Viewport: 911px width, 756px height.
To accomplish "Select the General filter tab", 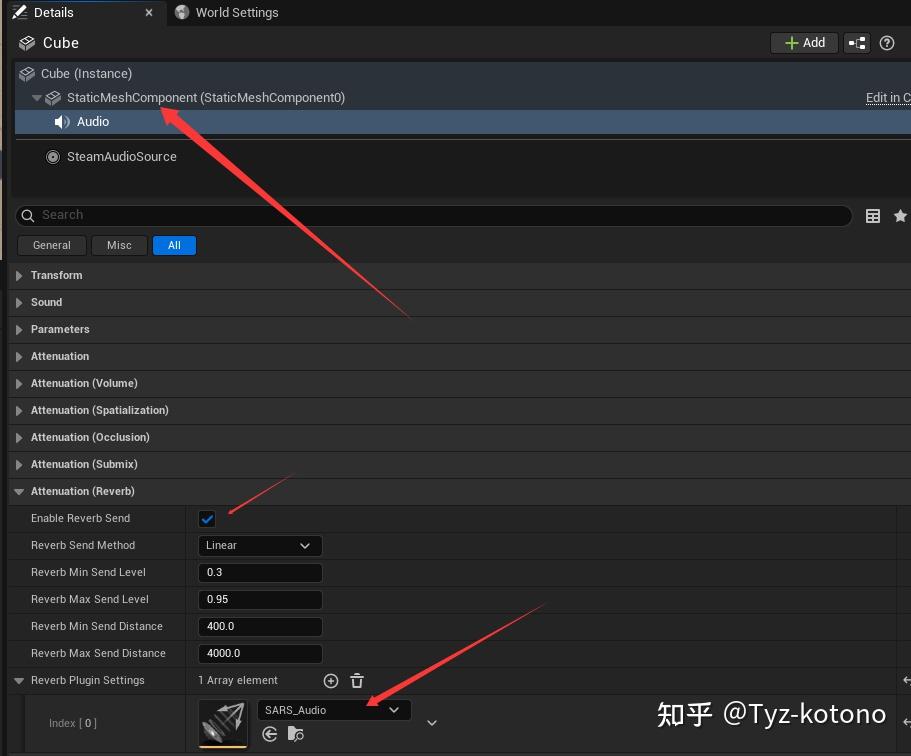I will pyautogui.click(x=52, y=245).
